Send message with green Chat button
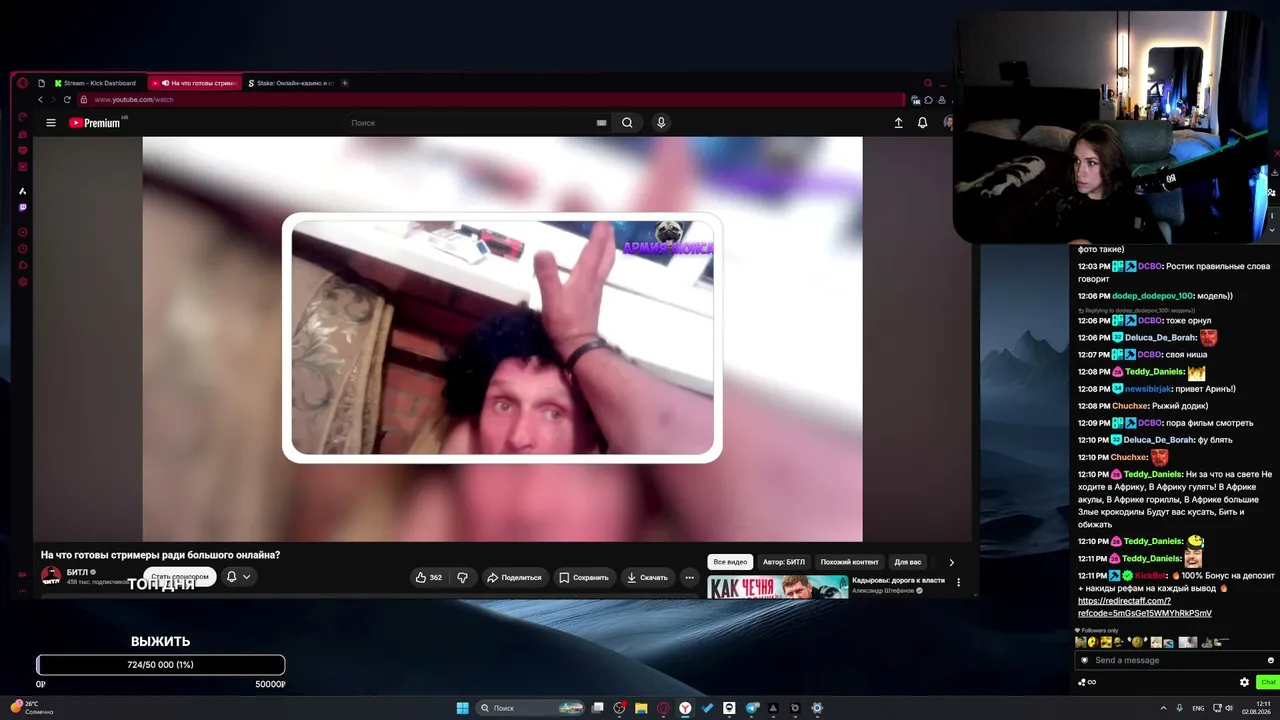The width and height of the screenshot is (1280, 720). click(x=1267, y=682)
